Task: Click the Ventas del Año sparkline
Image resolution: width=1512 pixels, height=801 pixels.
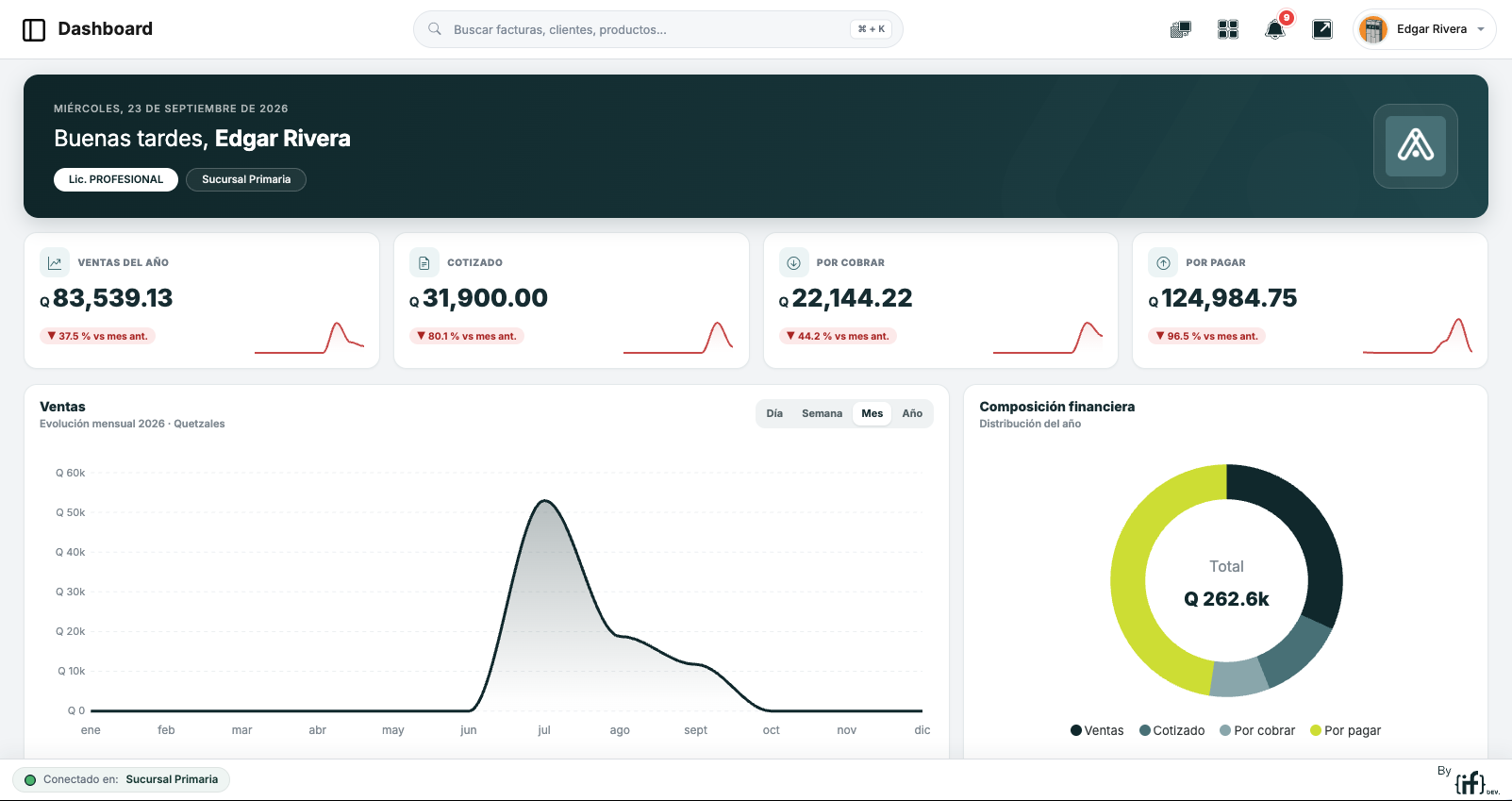Action: click(309, 337)
